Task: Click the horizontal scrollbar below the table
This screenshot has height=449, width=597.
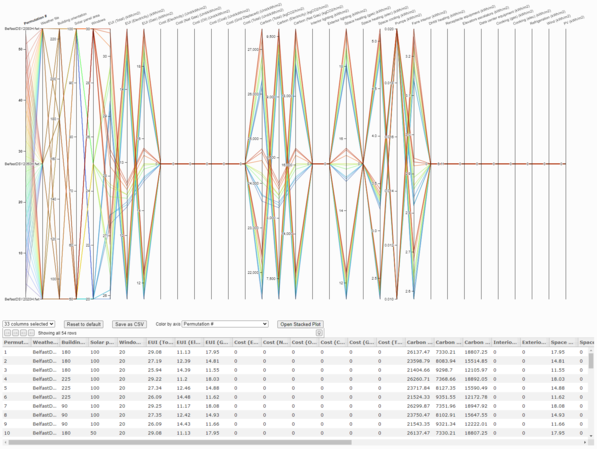Action: click(180, 442)
